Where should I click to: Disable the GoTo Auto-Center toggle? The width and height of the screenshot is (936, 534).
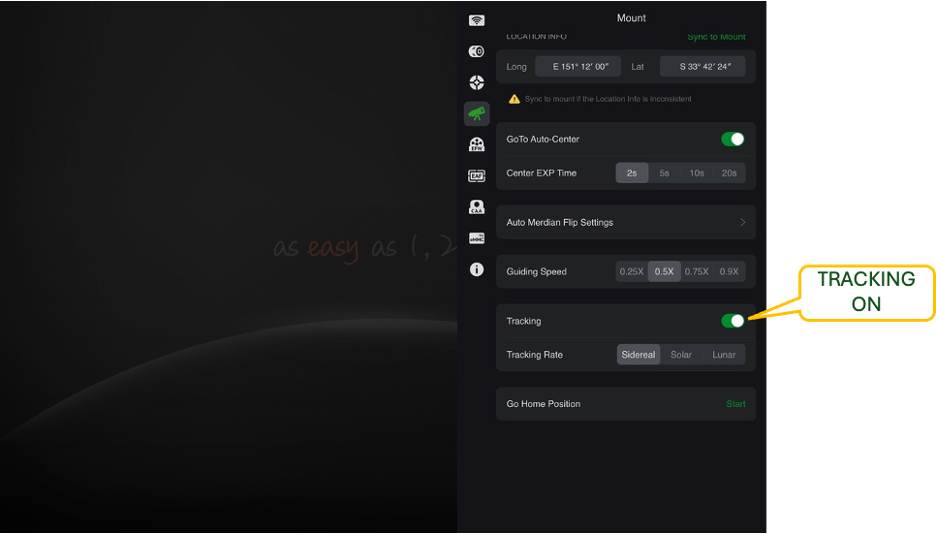pyautogui.click(x=733, y=139)
